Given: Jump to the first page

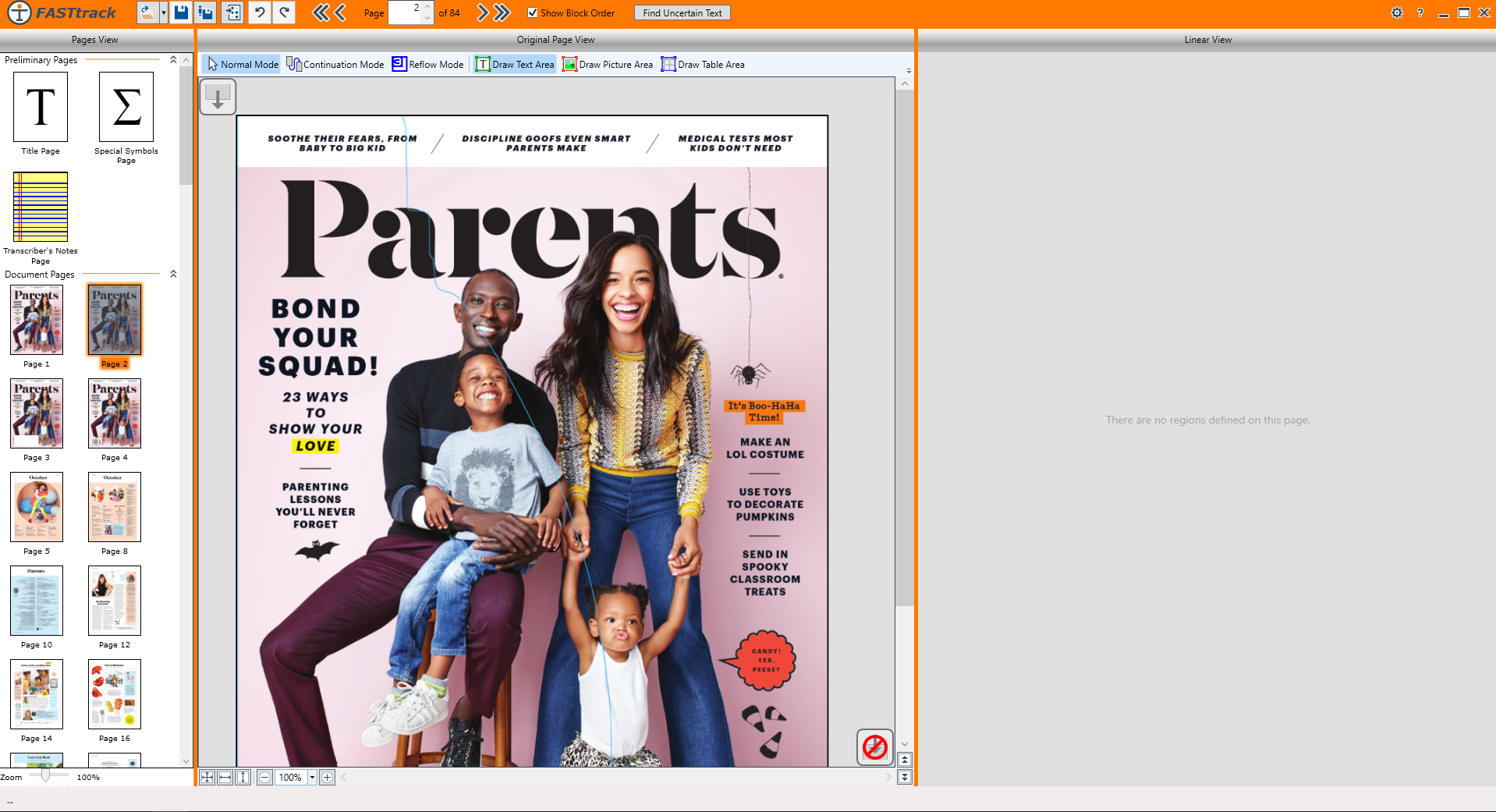Looking at the screenshot, I should click(x=320, y=12).
